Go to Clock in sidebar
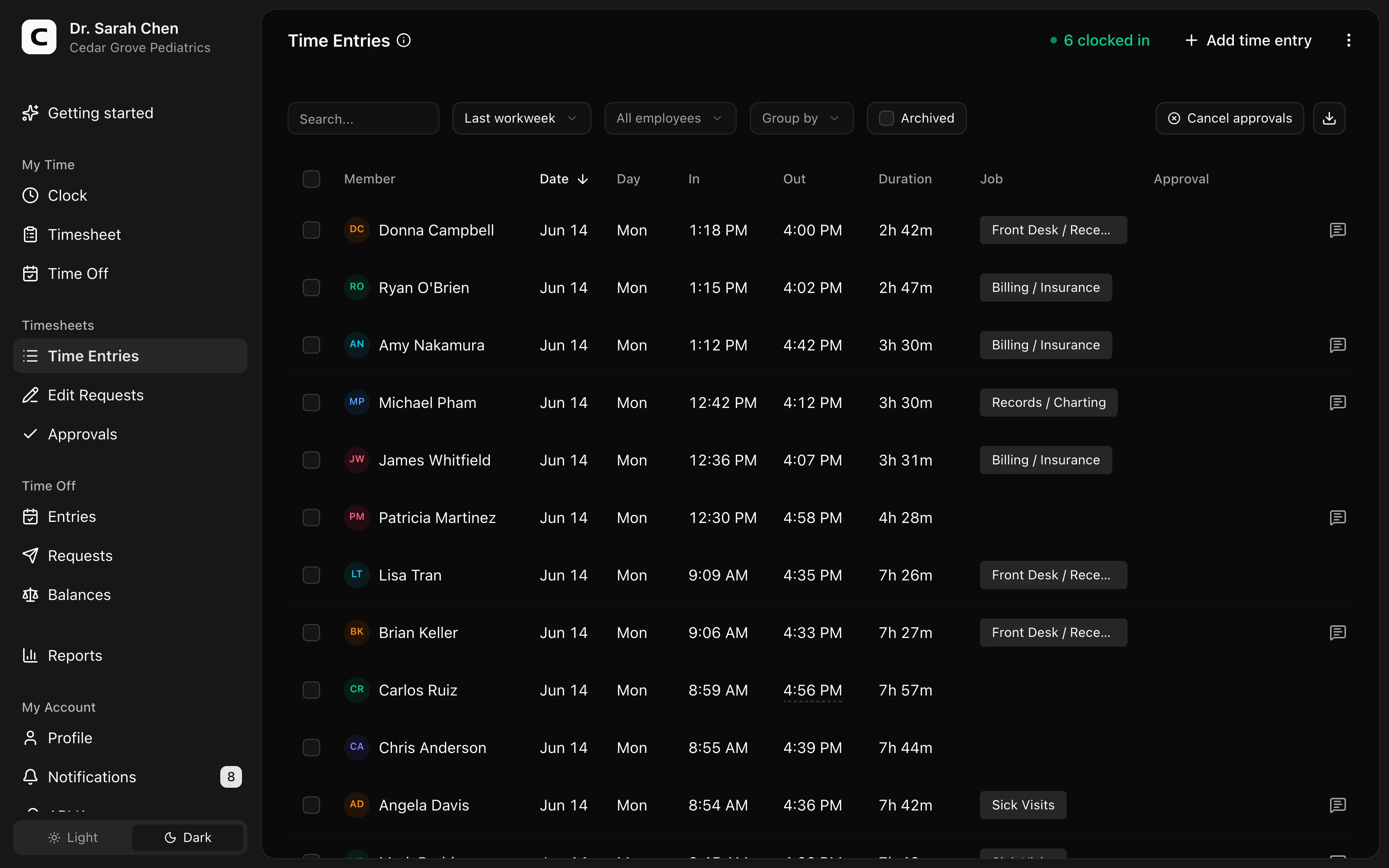This screenshot has width=1389, height=868. tap(130, 196)
